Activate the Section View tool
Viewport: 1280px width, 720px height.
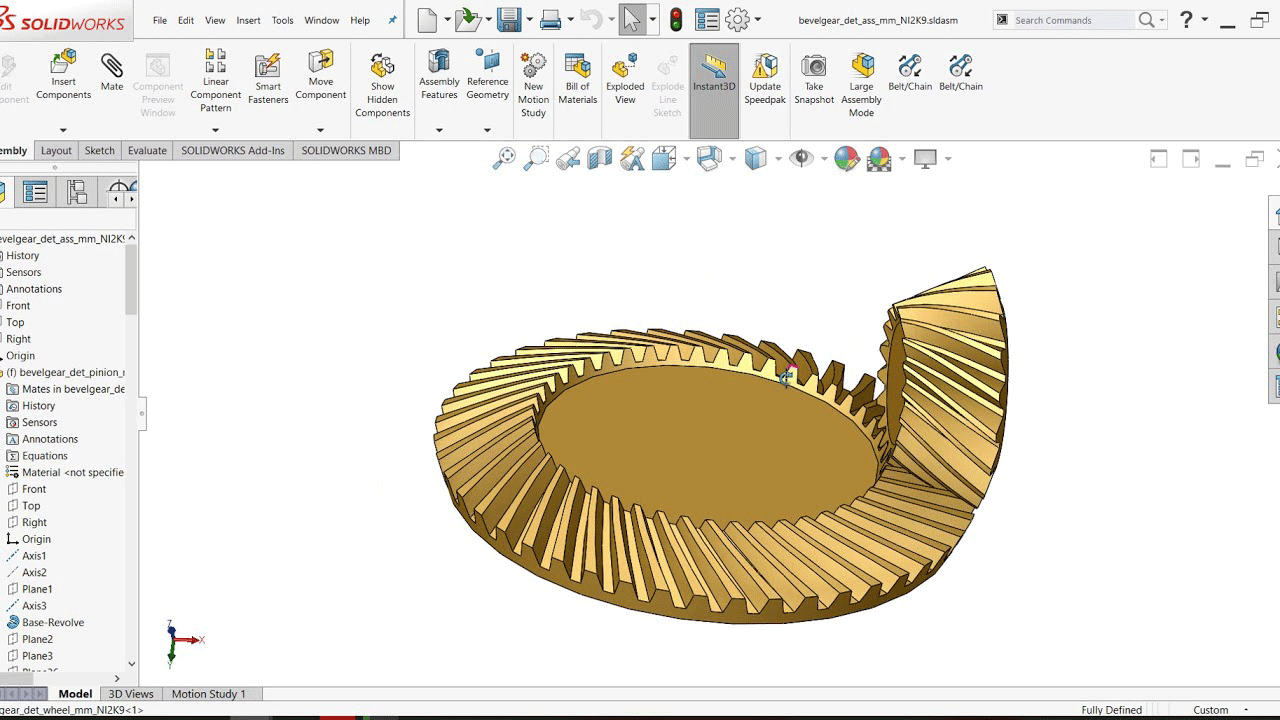point(600,158)
